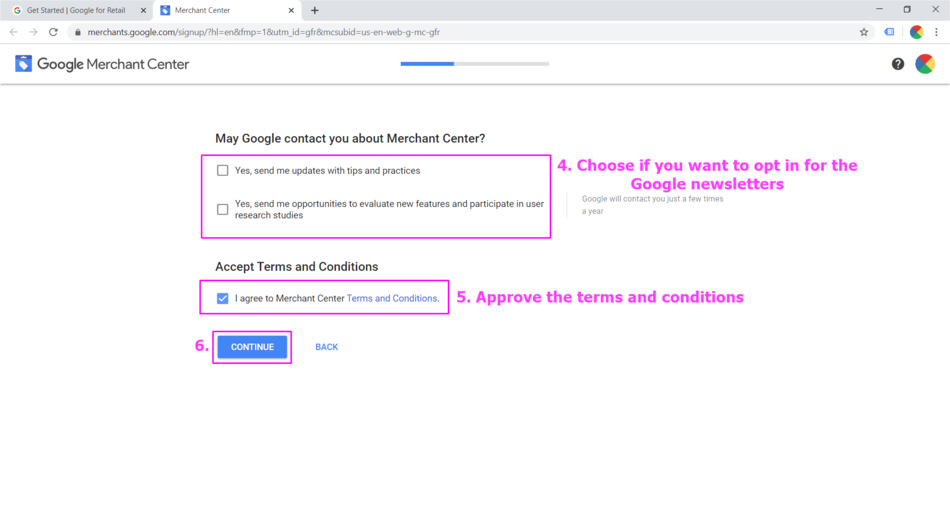Screen dimensions: 950x507
Task: Click the blue extension icon in toolbar
Action: click(x=889, y=32)
